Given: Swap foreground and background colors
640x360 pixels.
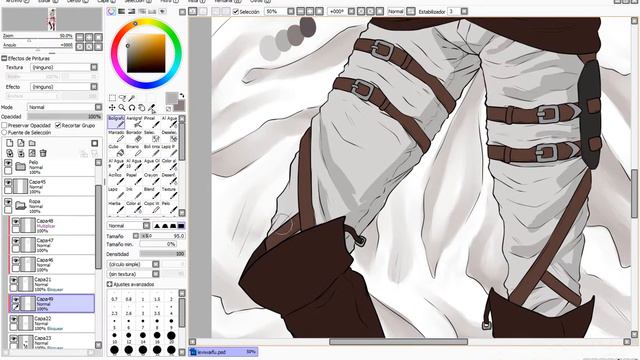Looking at the screenshot, I should point(182,96).
